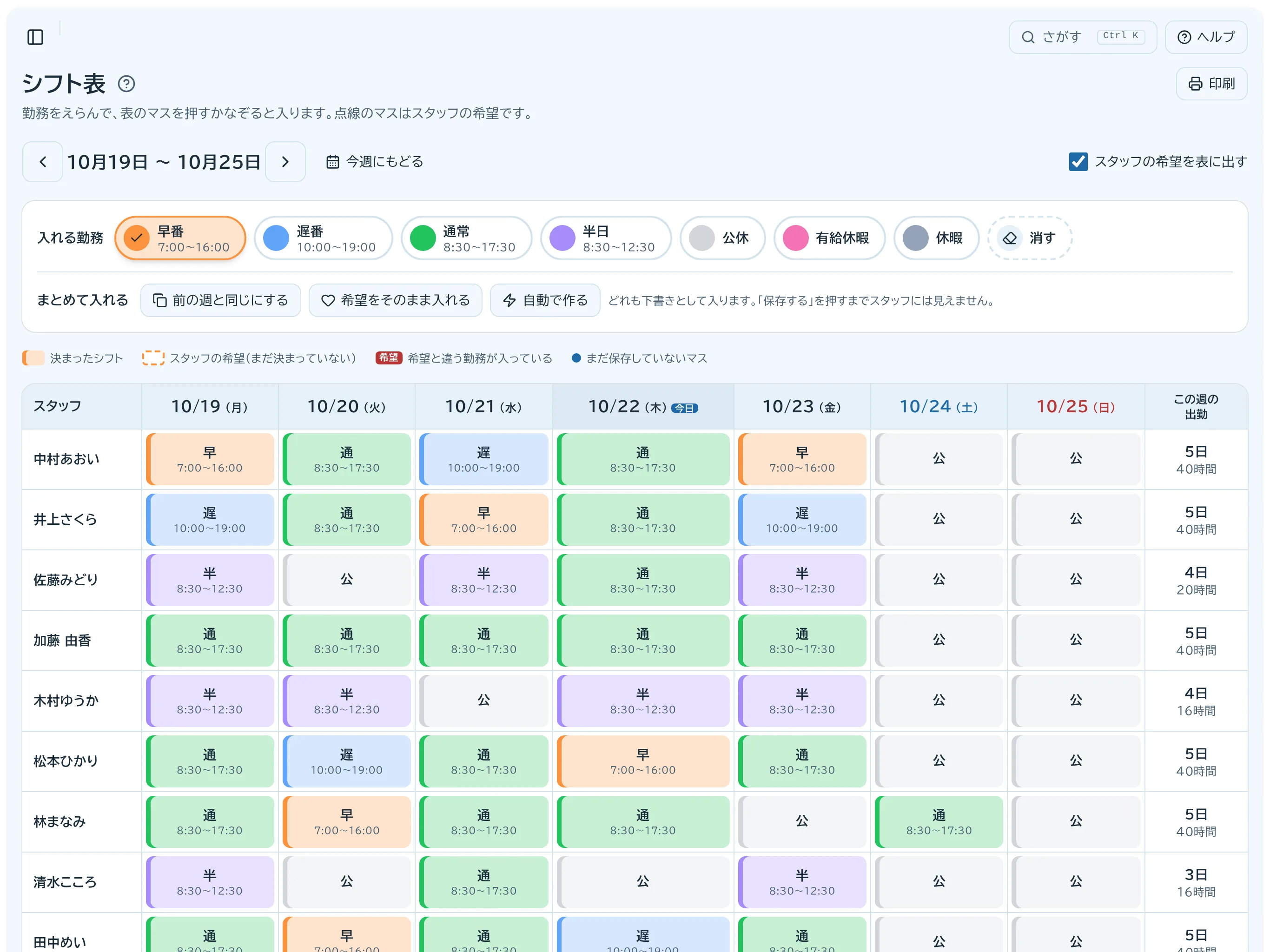Click 中村あおい shift on 10/19
The width and height of the screenshot is (1270, 952).
tap(210, 459)
